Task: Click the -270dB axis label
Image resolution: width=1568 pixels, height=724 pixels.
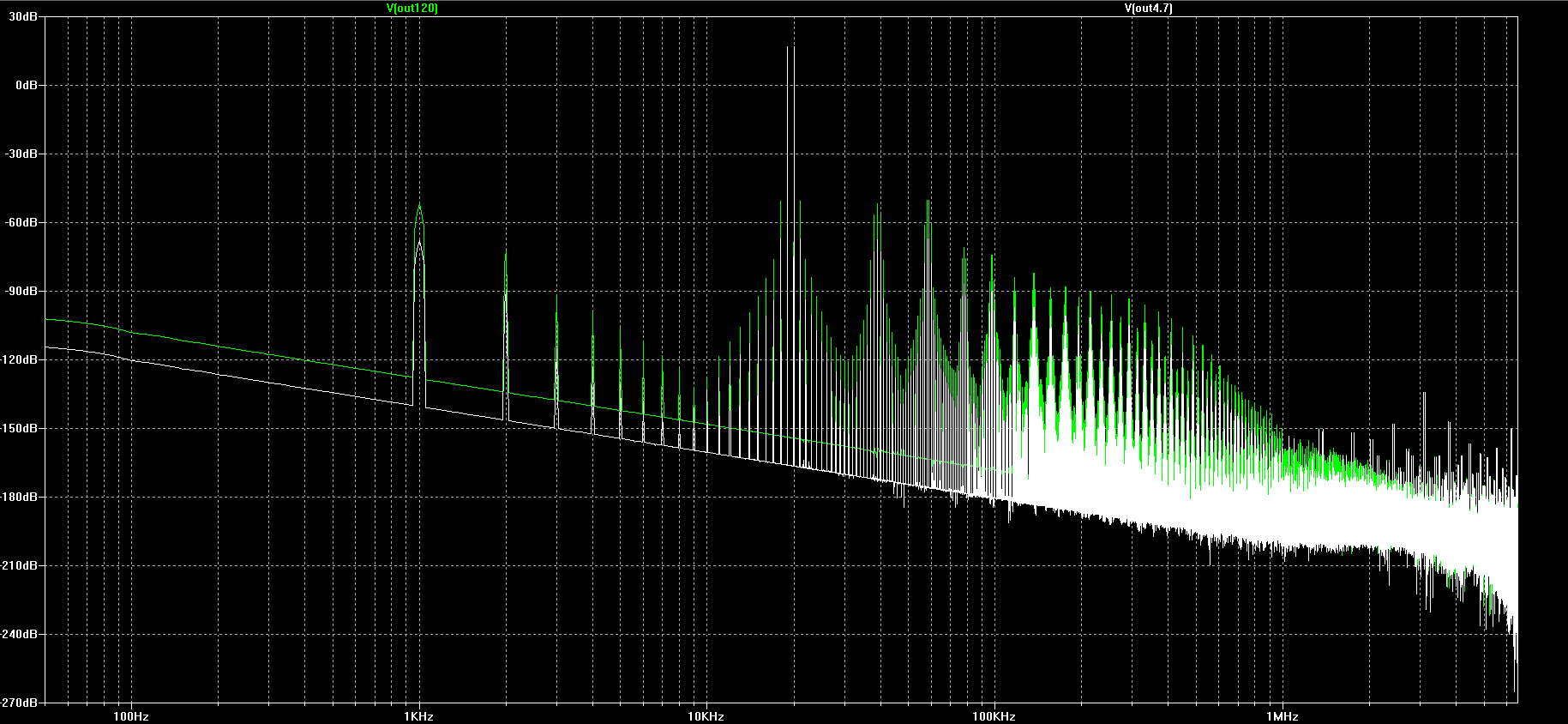Action: point(21,703)
